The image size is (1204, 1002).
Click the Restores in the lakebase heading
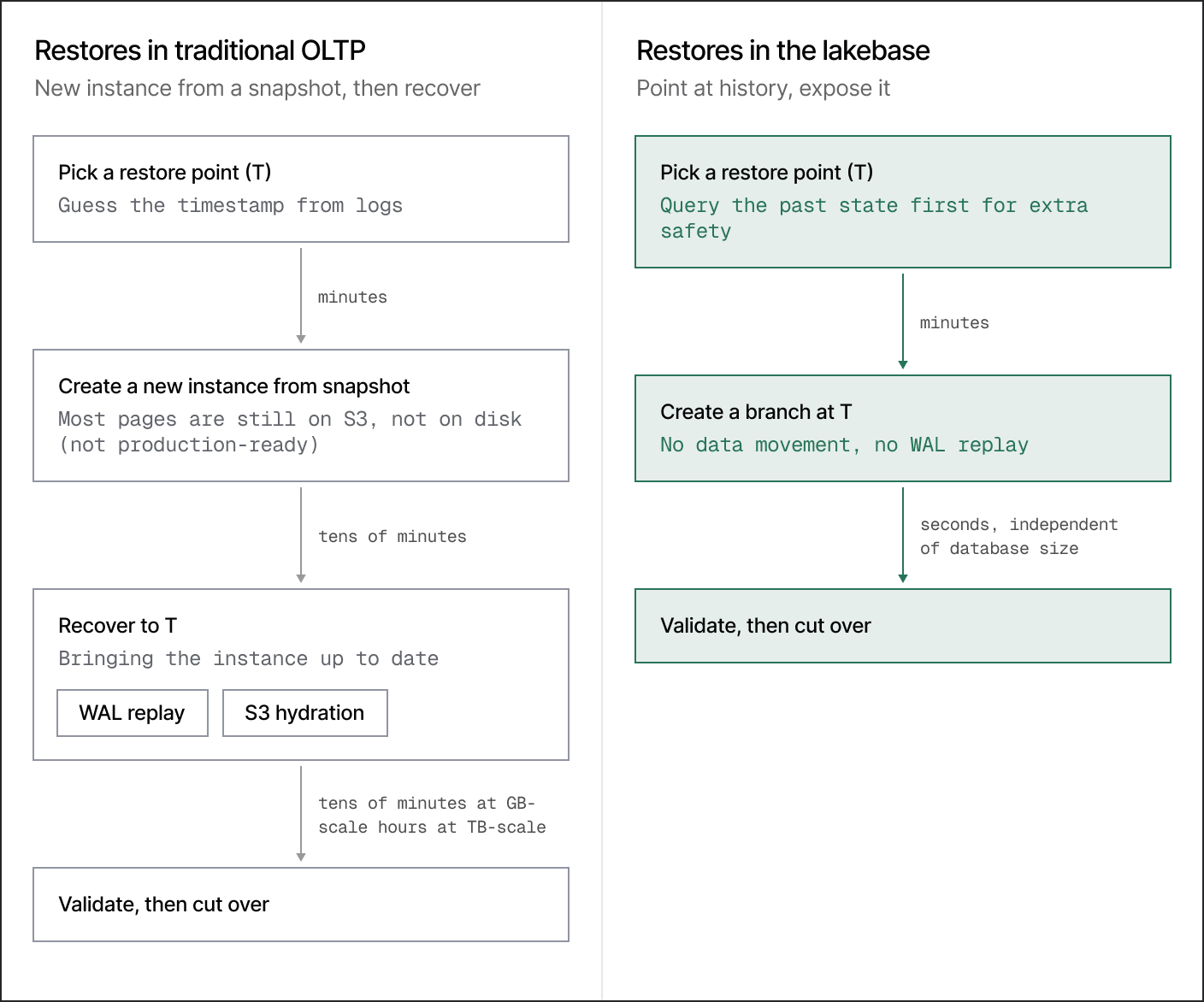click(x=783, y=50)
